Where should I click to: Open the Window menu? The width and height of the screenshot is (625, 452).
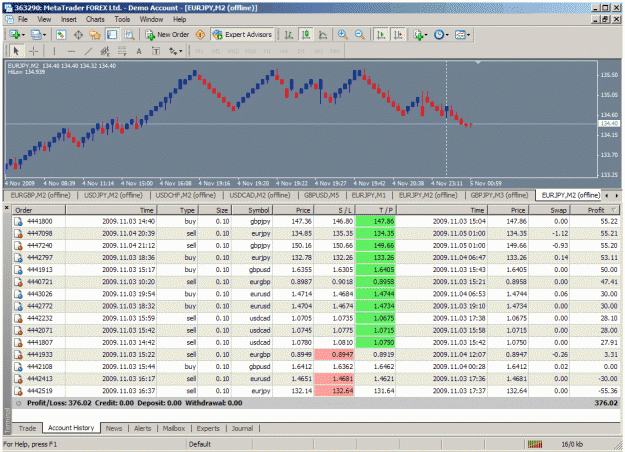(x=151, y=19)
